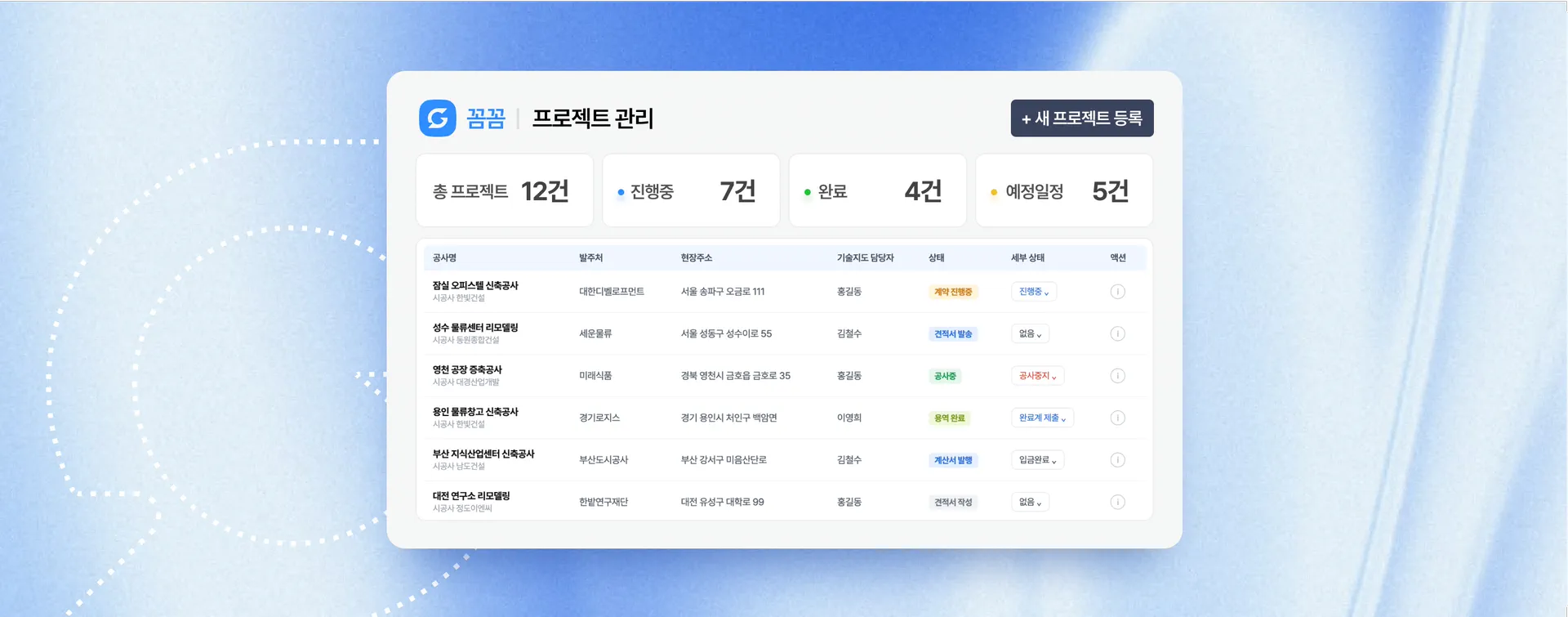
Task: Open project 잠실 오피스텔 신축공사
Action: click(x=475, y=285)
